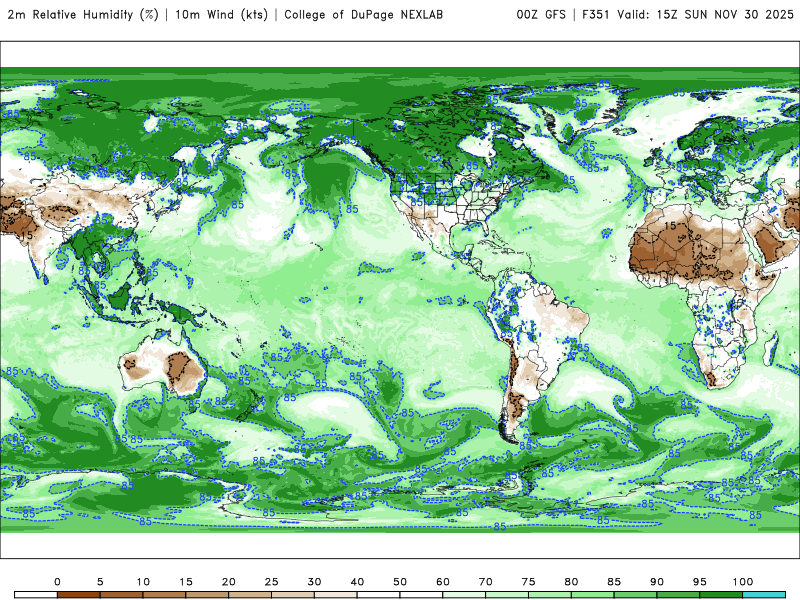Click the legend value label "0"

click(x=57, y=582)
